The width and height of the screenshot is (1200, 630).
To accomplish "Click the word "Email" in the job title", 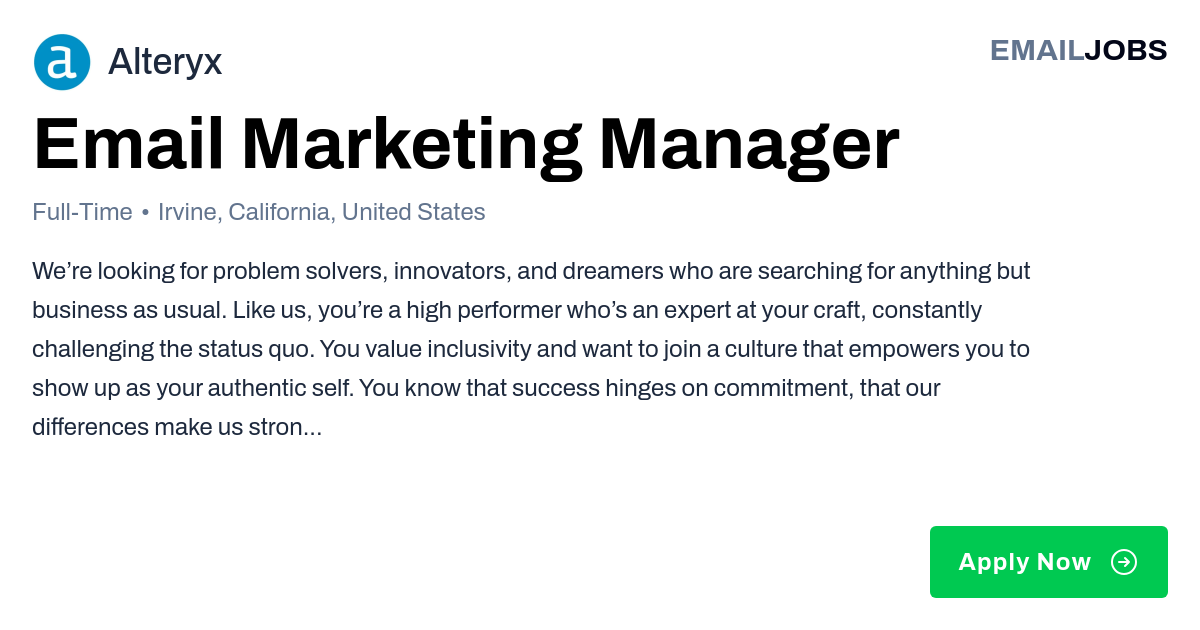I will (x=129, y=146).
